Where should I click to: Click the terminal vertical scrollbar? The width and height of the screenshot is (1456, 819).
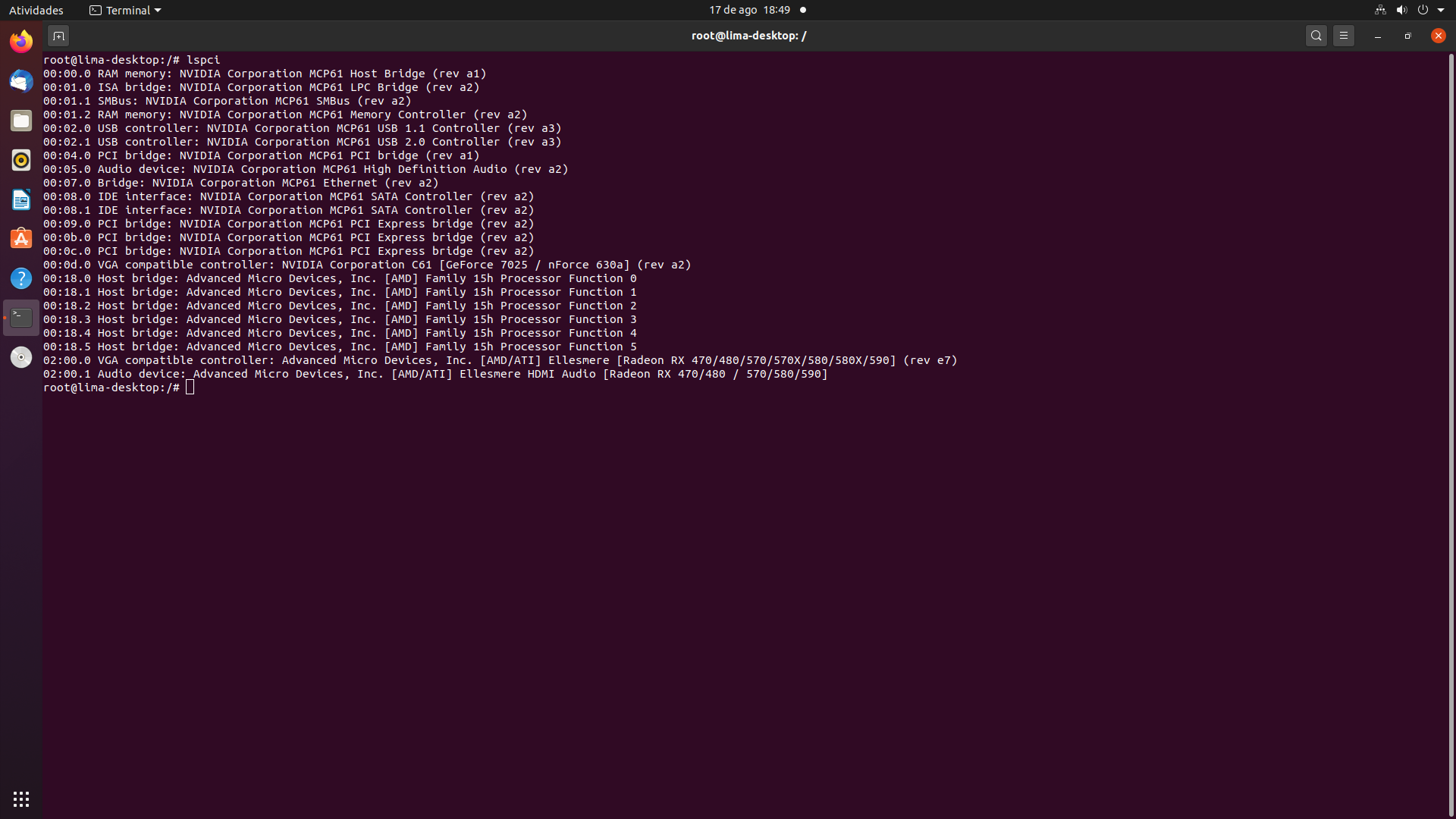[1451, 435]
